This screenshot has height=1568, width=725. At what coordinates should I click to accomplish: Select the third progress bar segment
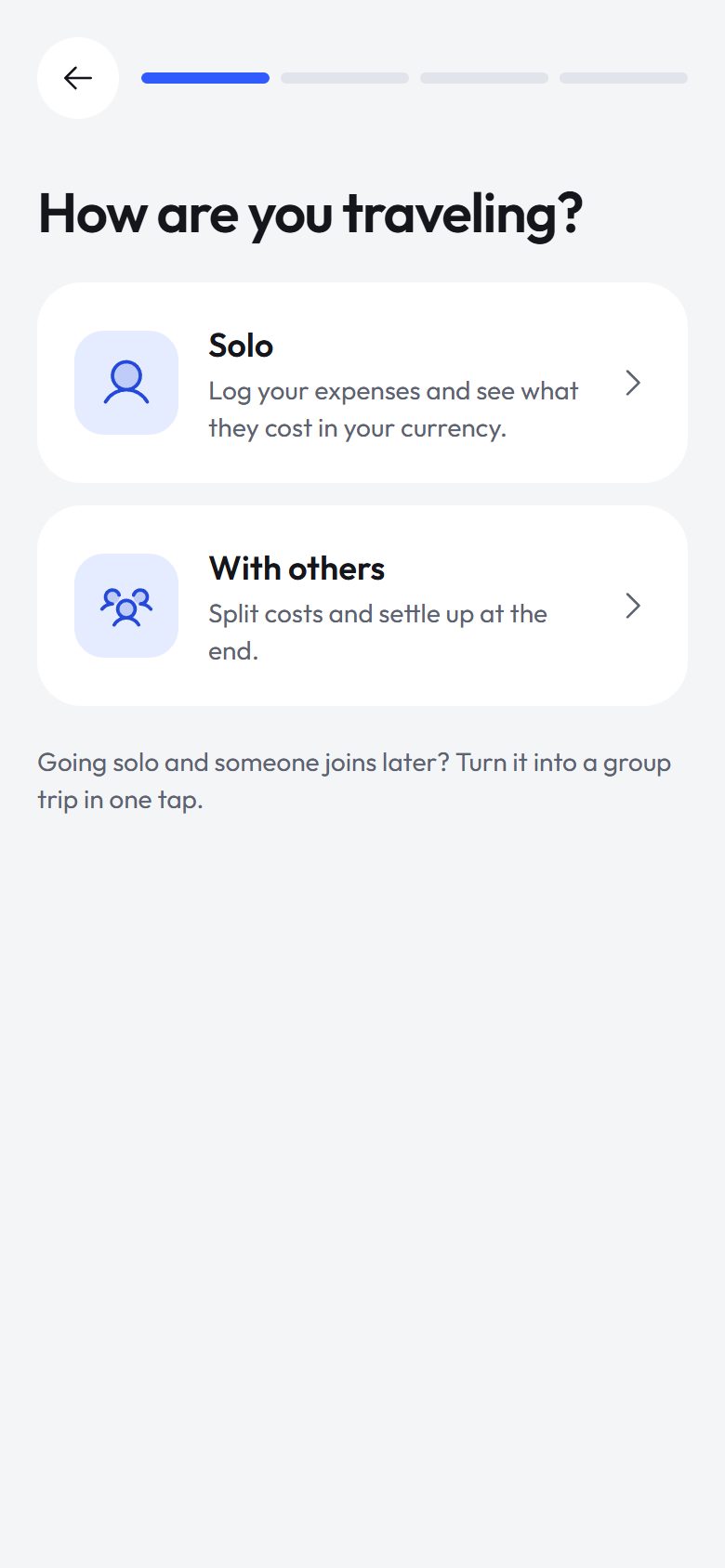[484, 78]
